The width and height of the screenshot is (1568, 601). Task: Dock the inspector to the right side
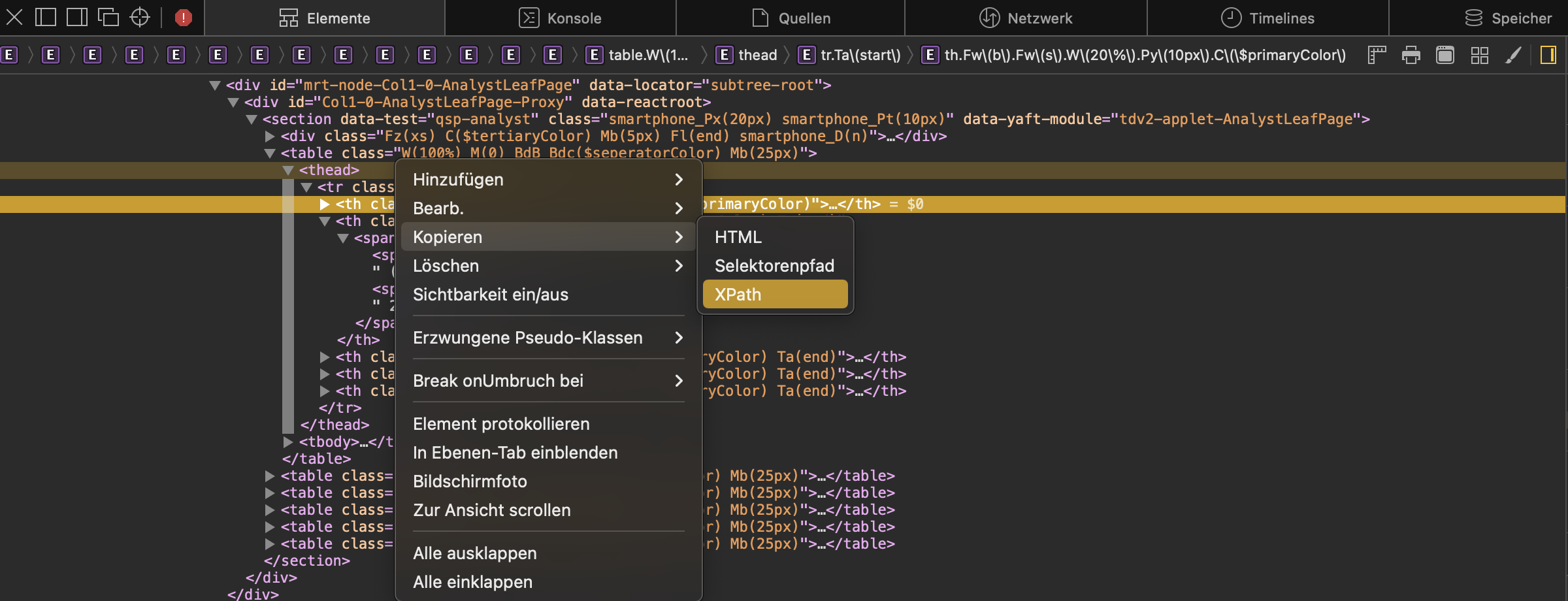76,18
